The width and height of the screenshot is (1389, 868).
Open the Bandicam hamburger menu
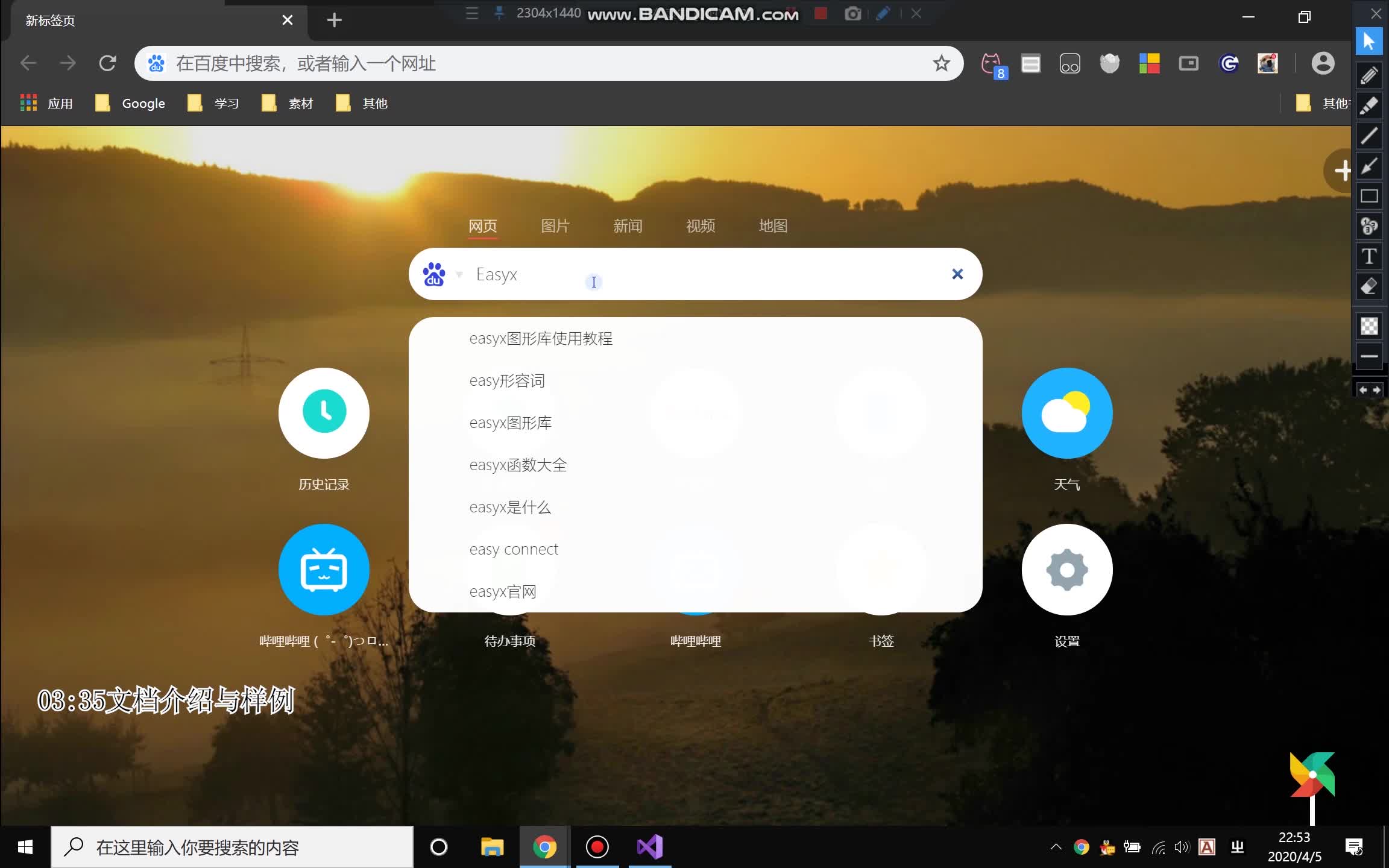click(472, 13)
